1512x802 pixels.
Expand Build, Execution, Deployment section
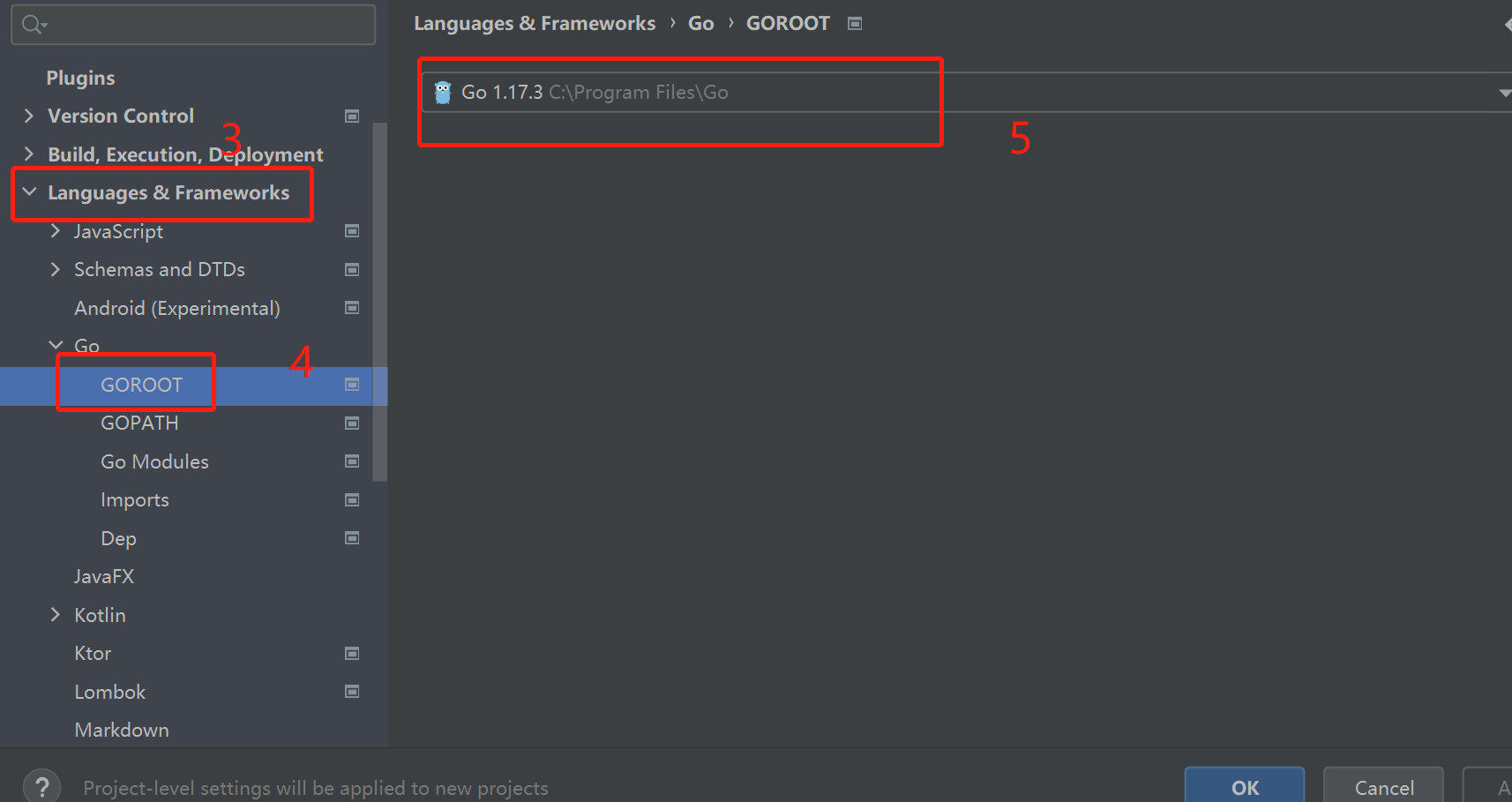click(x=29, y=154)
